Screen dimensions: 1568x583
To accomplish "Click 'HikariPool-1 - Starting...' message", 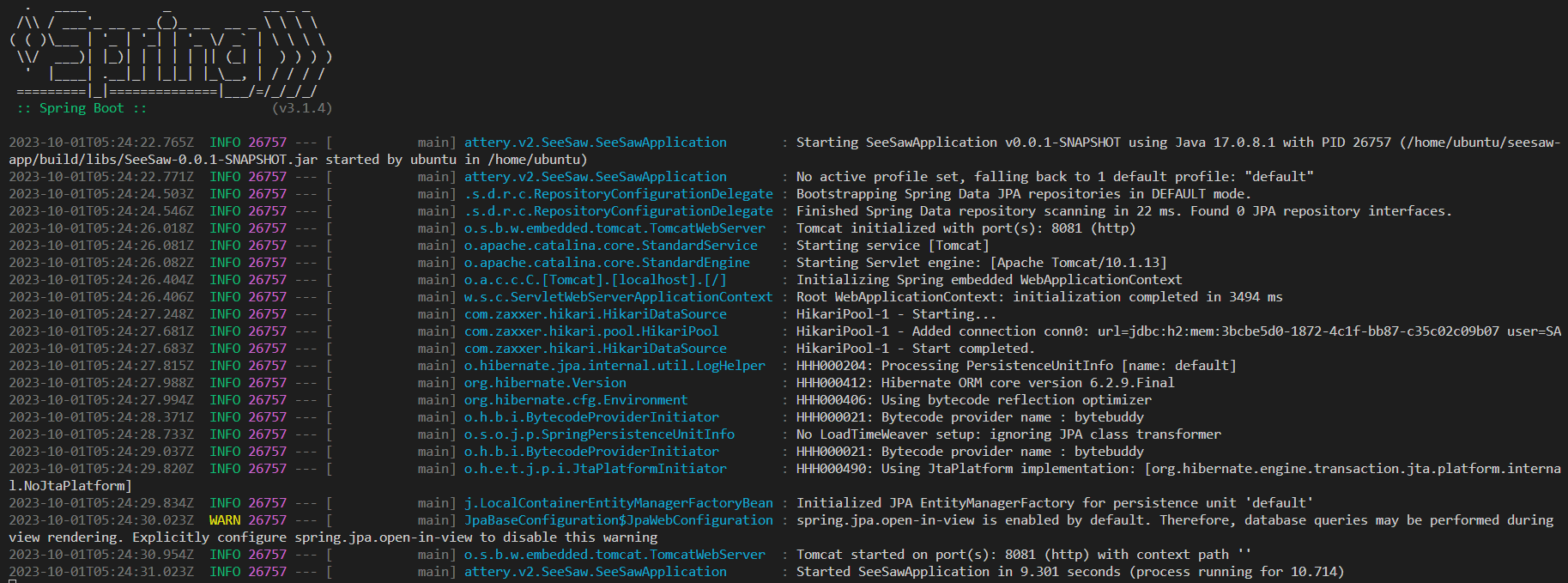I will (x=896, y=314).
